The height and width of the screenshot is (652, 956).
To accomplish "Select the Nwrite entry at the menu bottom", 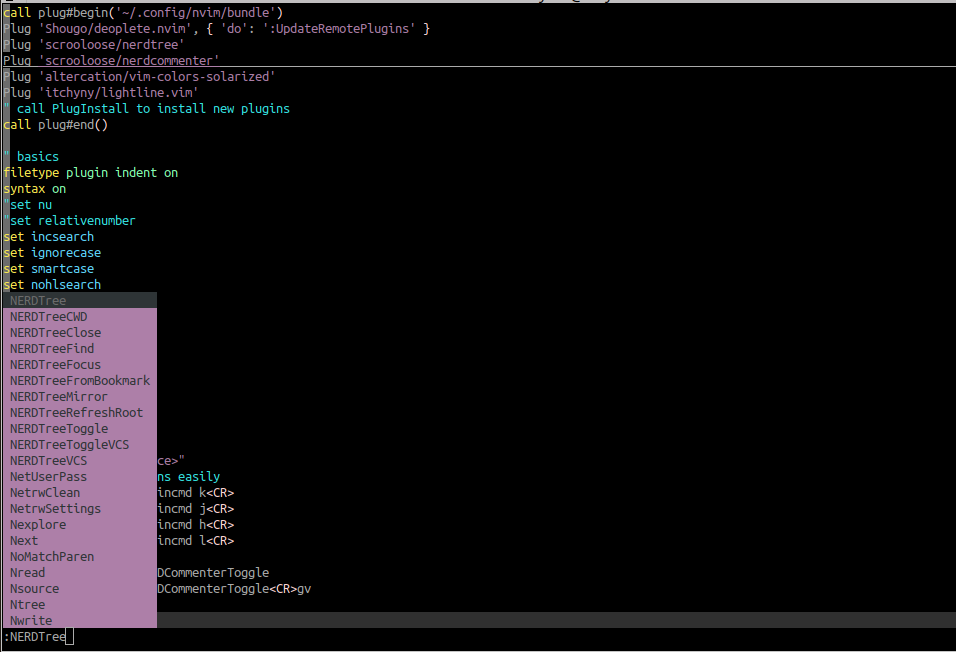I will click(31, 621).
